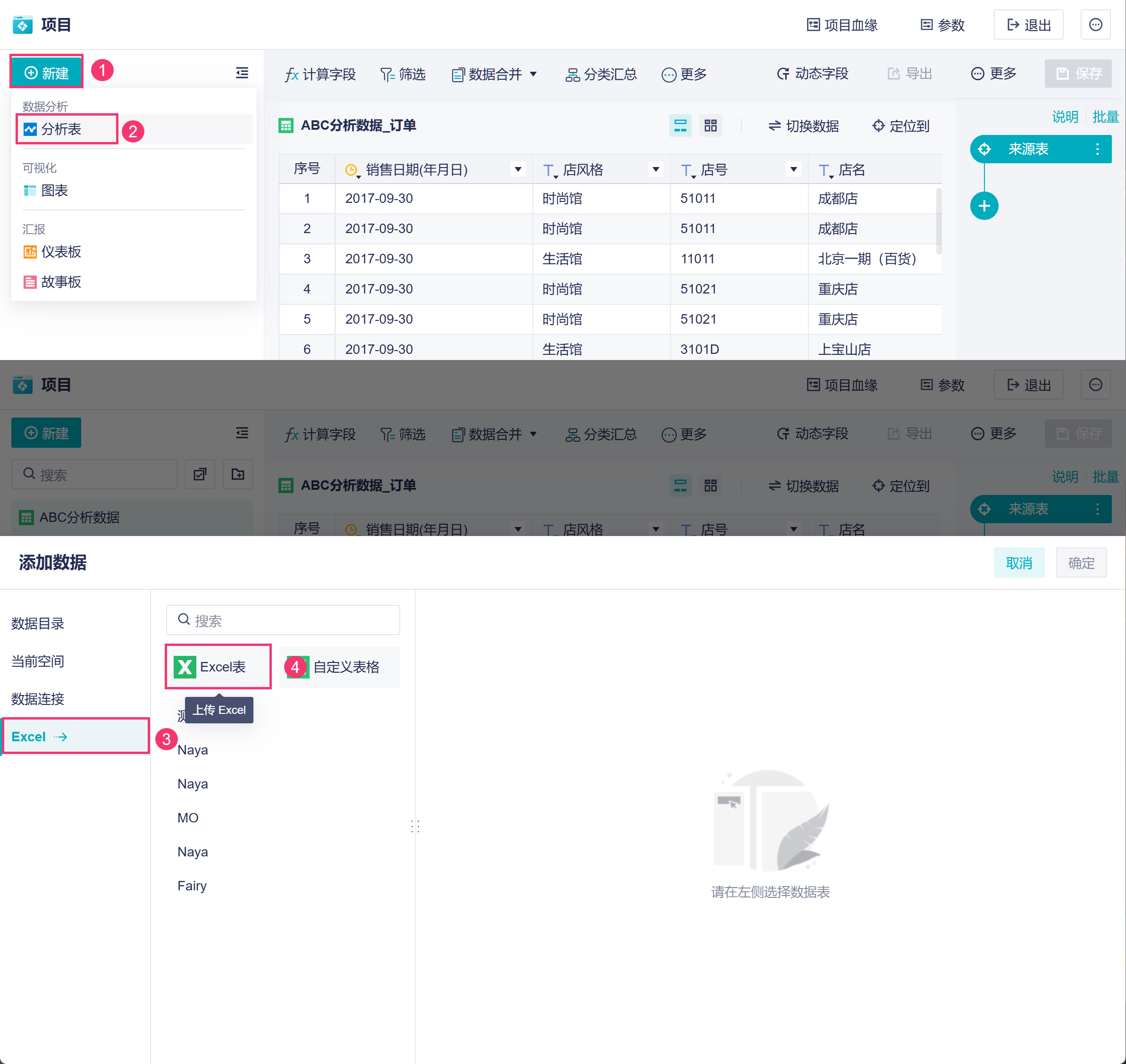
Task: Switch to list table view icon
Action: [x=680, y=126]
